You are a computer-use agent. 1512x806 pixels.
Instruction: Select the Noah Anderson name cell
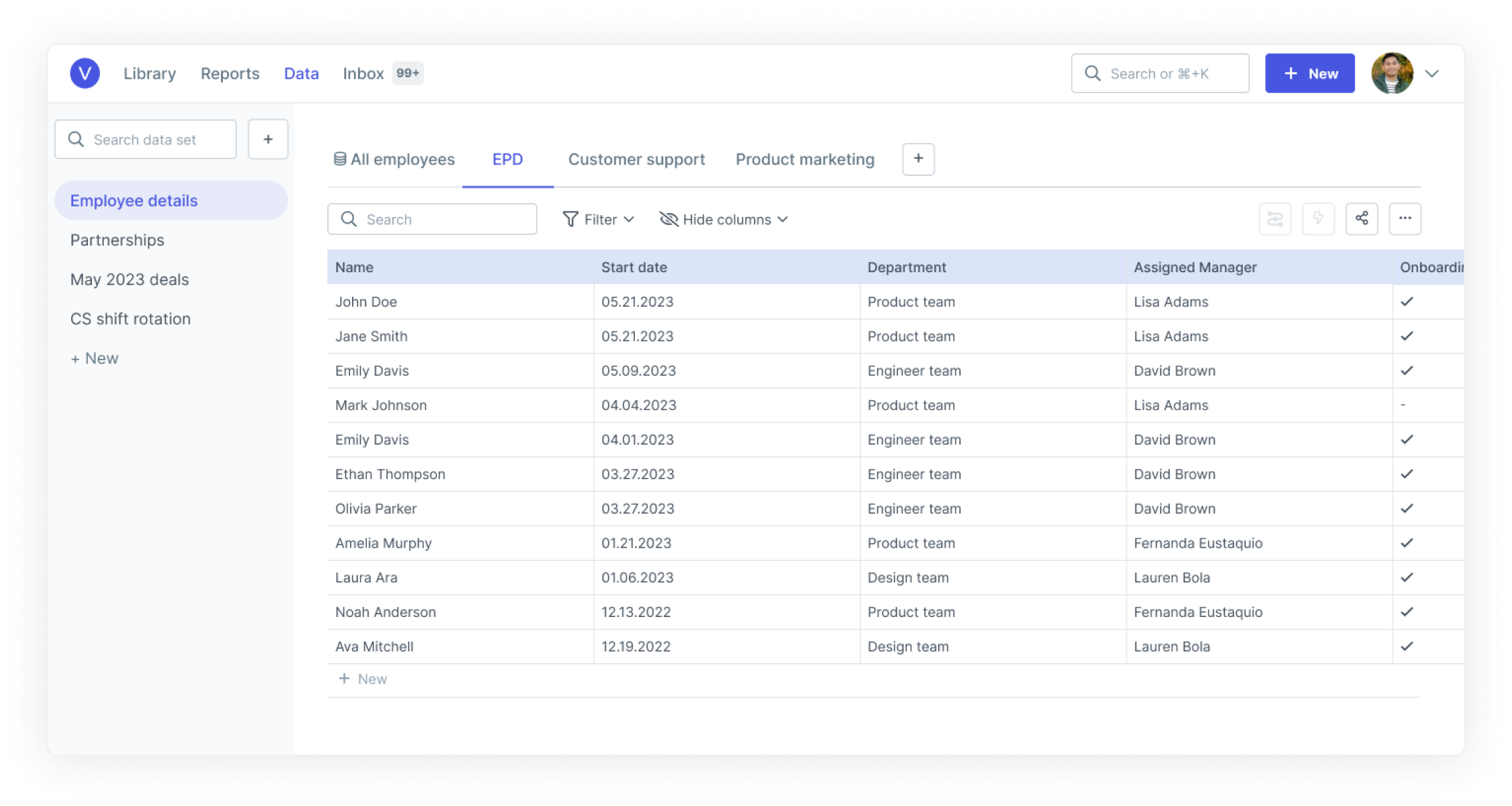coord(461,612)
